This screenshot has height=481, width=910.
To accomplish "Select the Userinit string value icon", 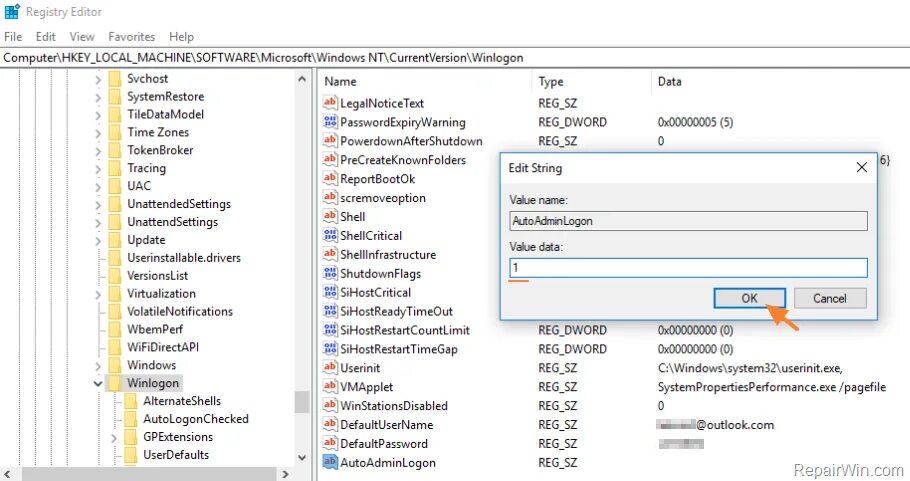I will click(x=330, y=368).
